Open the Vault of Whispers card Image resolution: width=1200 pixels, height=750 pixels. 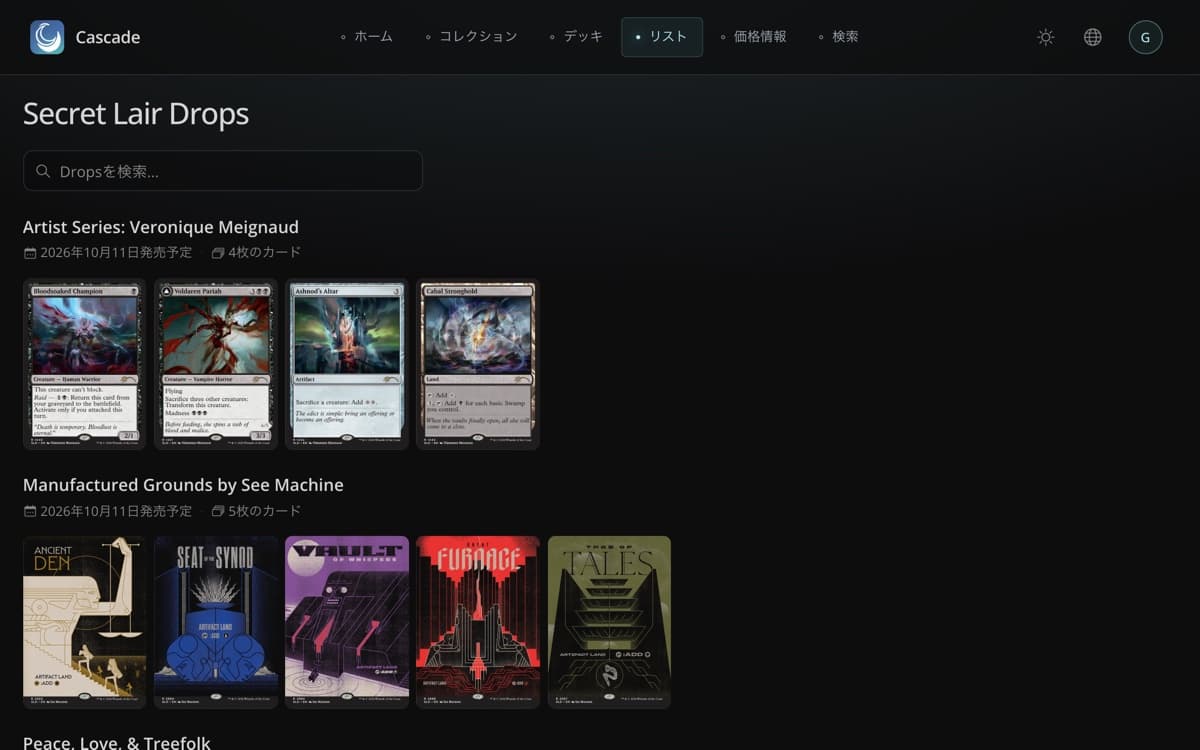[347, 622]
